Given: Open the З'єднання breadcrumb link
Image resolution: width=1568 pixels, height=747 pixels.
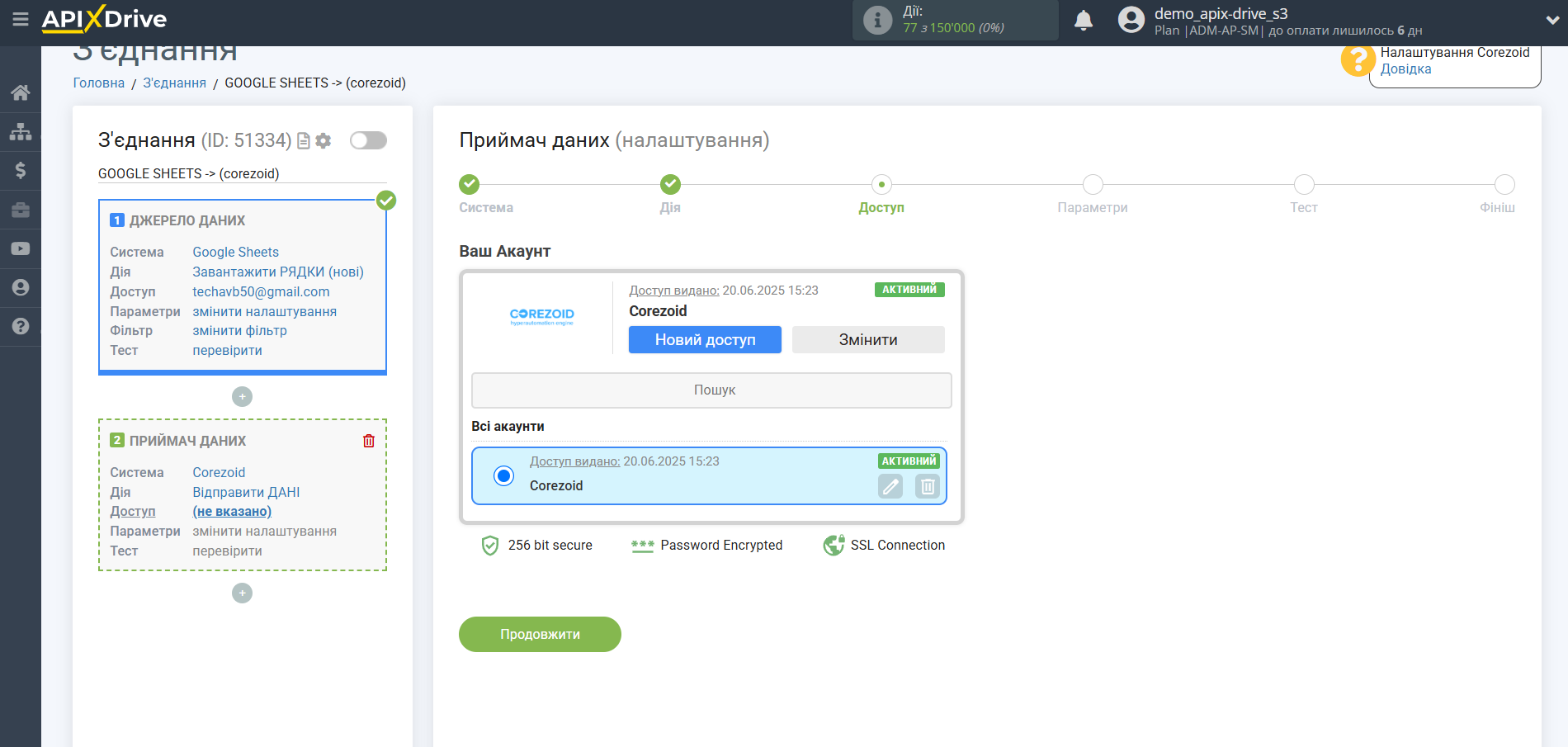Looking at the screenshot, I should [175, 83].
